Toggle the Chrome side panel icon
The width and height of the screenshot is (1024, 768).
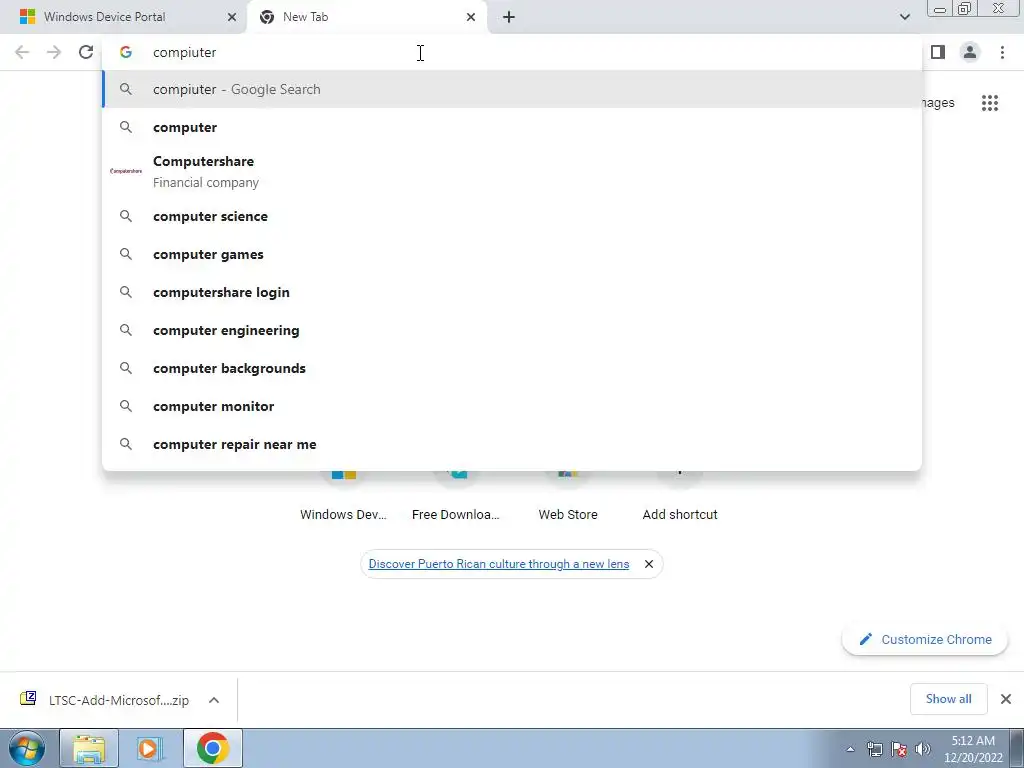(938, 52)
